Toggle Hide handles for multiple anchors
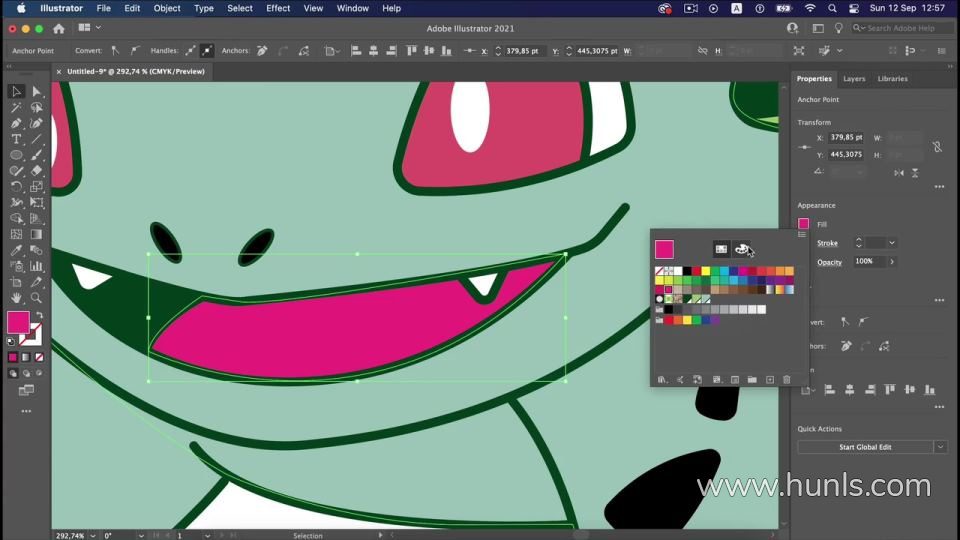 tap(207, 51)
